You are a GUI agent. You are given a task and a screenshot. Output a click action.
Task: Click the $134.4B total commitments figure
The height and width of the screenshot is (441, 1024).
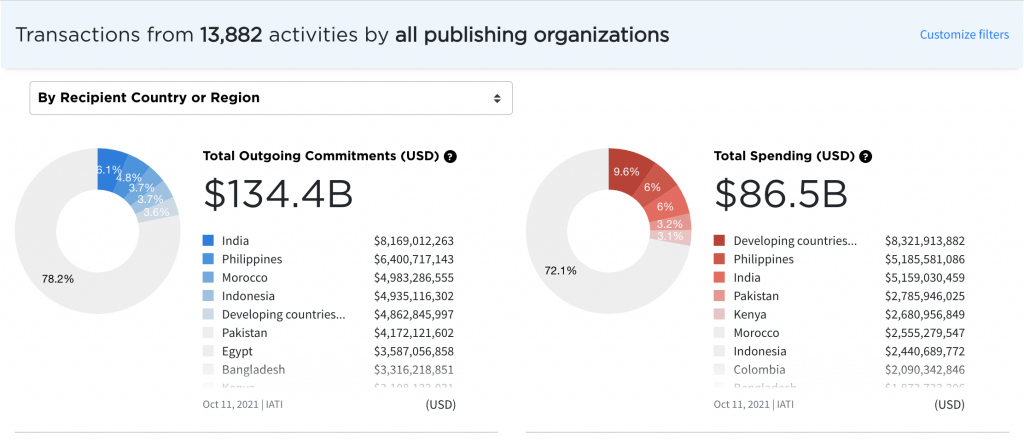coord(277,195)
